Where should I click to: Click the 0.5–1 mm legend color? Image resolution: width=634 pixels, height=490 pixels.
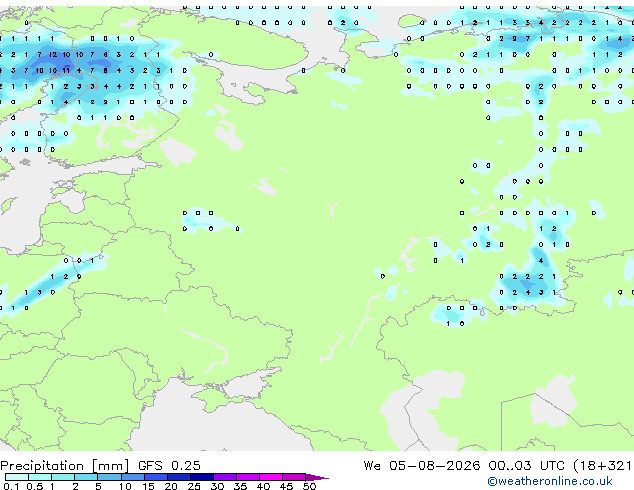40,477
